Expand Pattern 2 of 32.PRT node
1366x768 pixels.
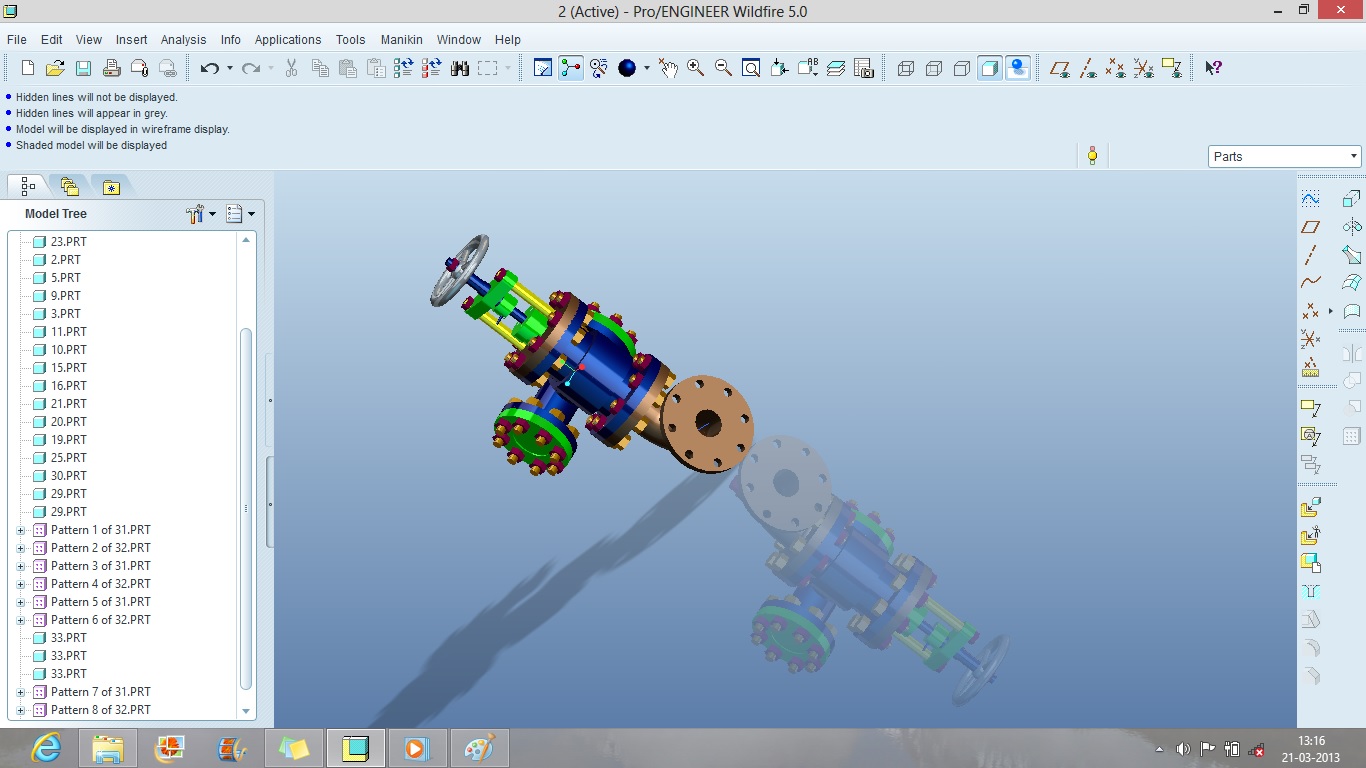(x=21, y=548)
